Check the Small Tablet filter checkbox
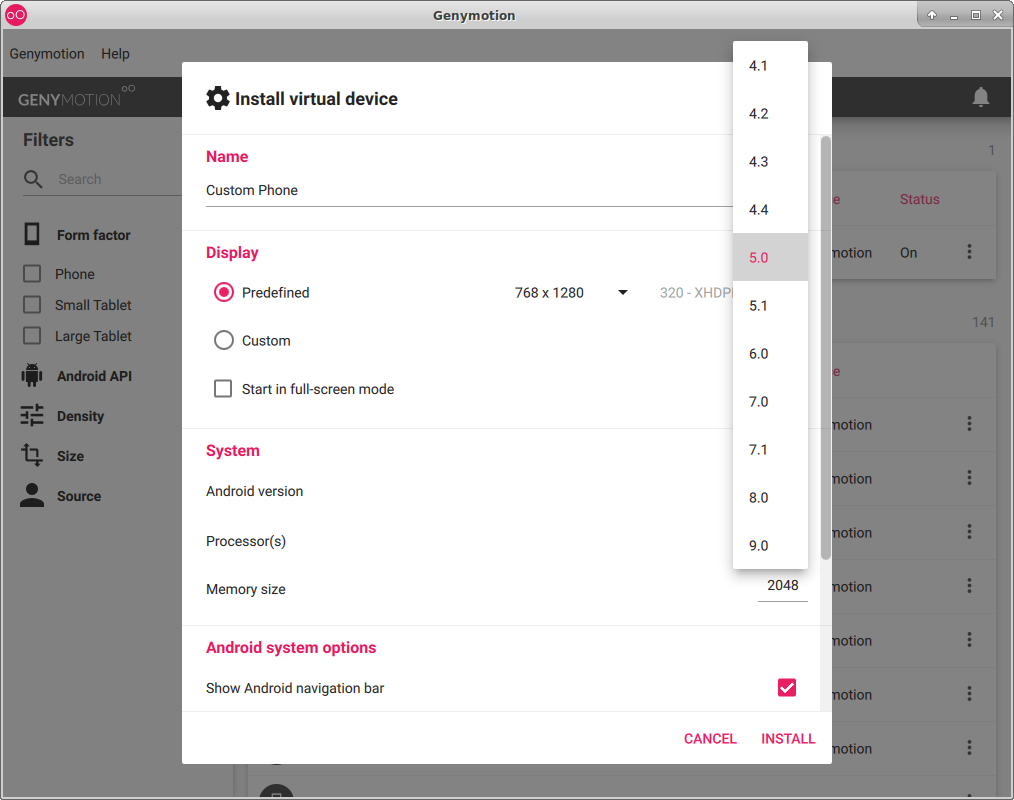This screenshot has width=1014, height=800. 32,305
